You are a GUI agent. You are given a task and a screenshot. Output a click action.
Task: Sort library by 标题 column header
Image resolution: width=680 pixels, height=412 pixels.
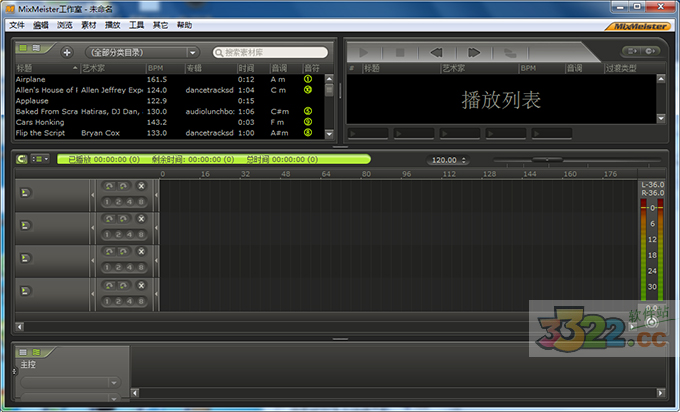click(x=48, y=68)
